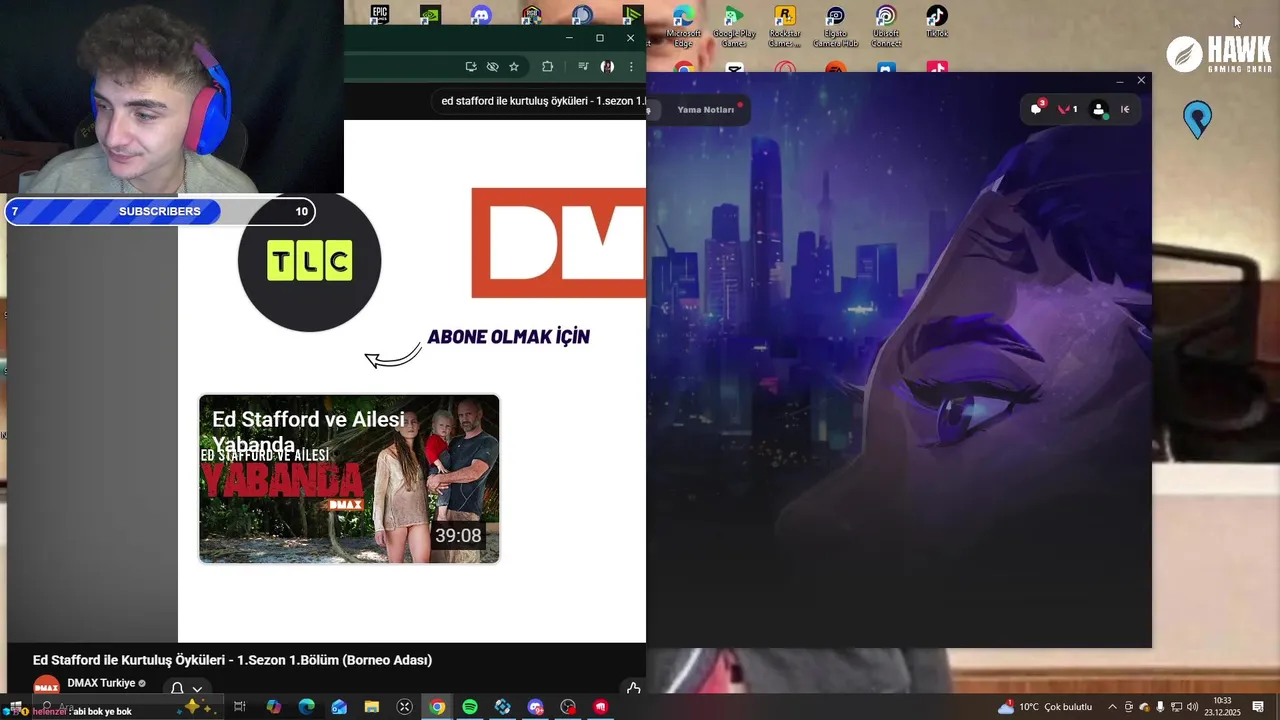Viewport: 1280px width, 720px height.
Task: Open the Epic Games desktop shortcut
Action: point(379,13)
